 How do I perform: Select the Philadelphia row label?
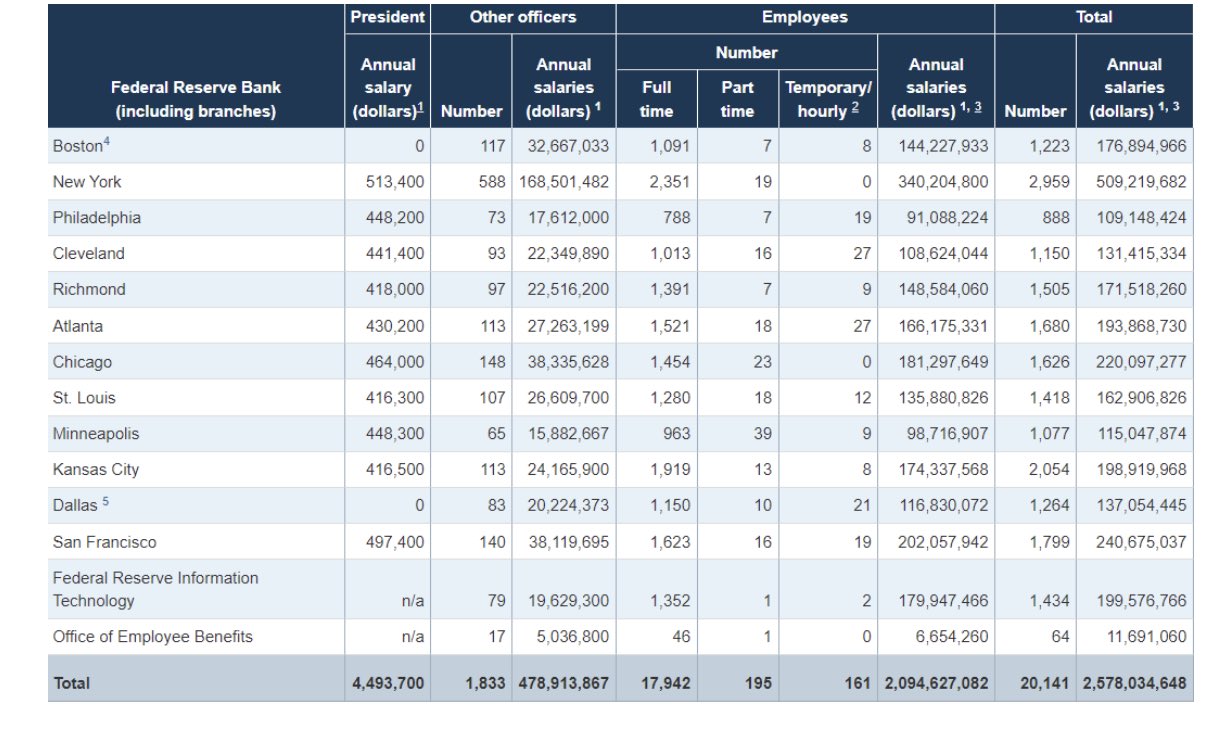tap(96, 218)
